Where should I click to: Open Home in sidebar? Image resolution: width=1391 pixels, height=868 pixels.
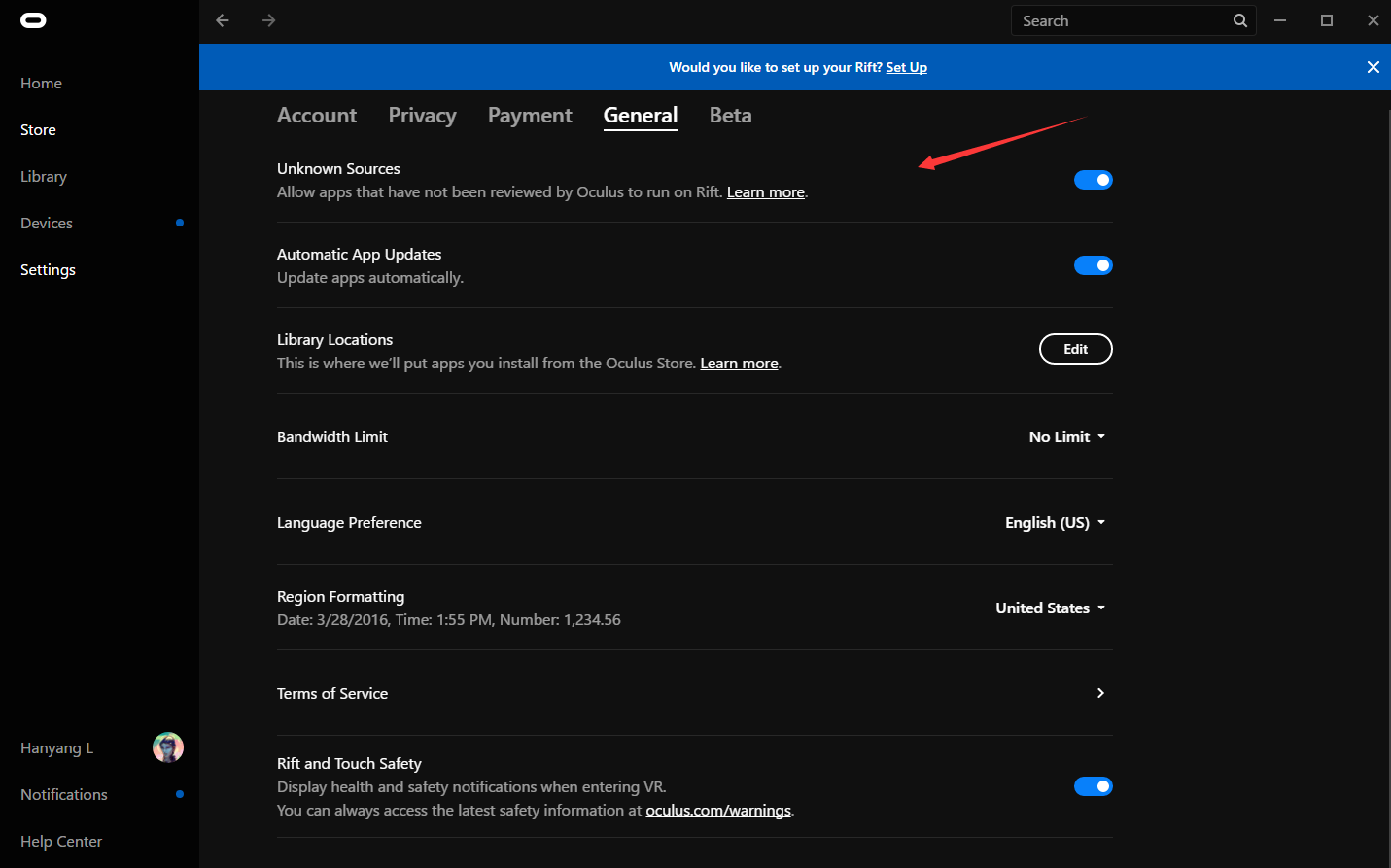pos(41,84)
